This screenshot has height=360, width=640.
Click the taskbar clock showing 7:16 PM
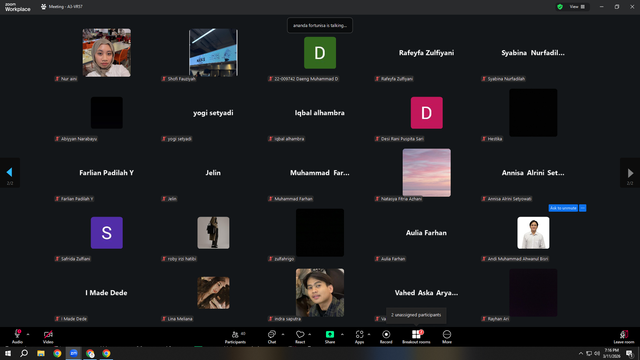[x=611, y=353]
